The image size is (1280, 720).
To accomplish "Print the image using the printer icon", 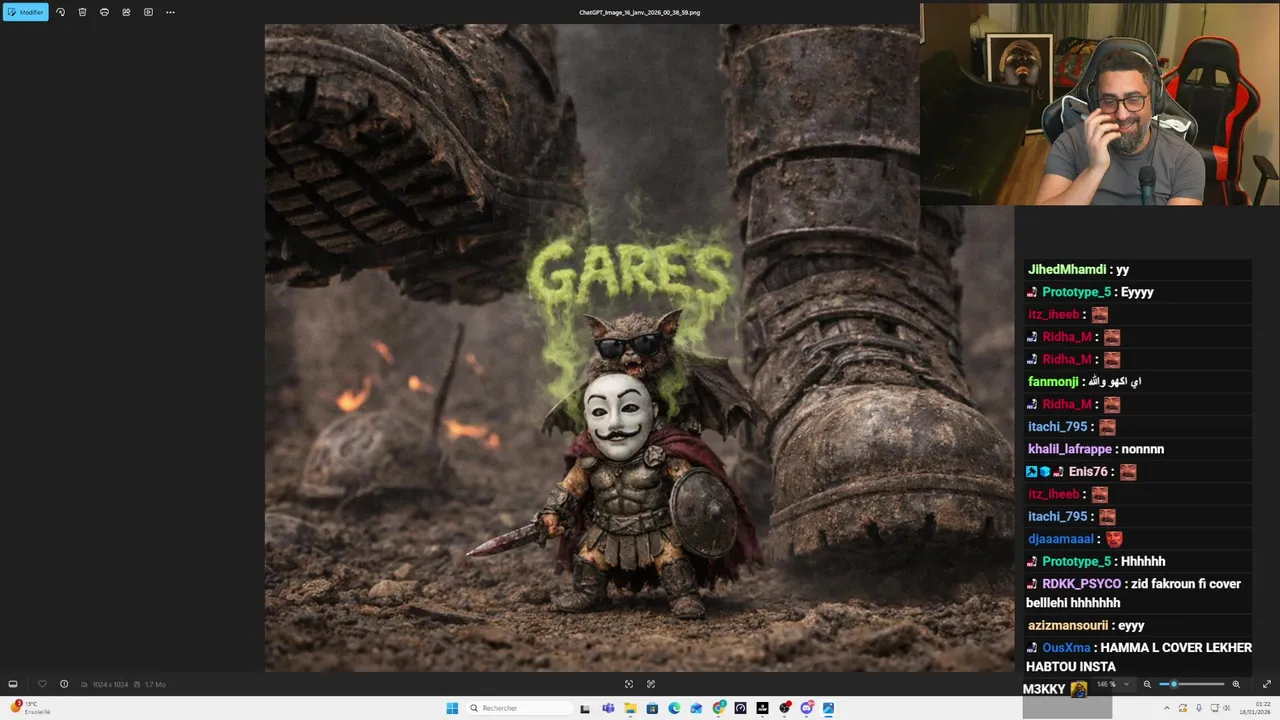I will coord(104,12).
